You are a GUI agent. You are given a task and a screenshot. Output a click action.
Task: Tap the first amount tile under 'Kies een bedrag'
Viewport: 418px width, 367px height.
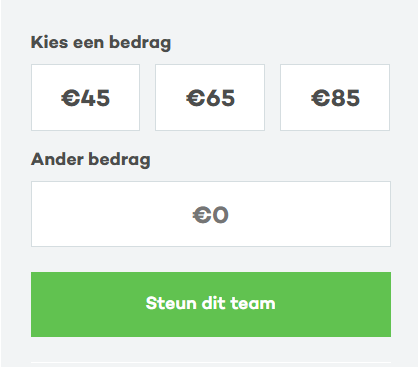85,97
